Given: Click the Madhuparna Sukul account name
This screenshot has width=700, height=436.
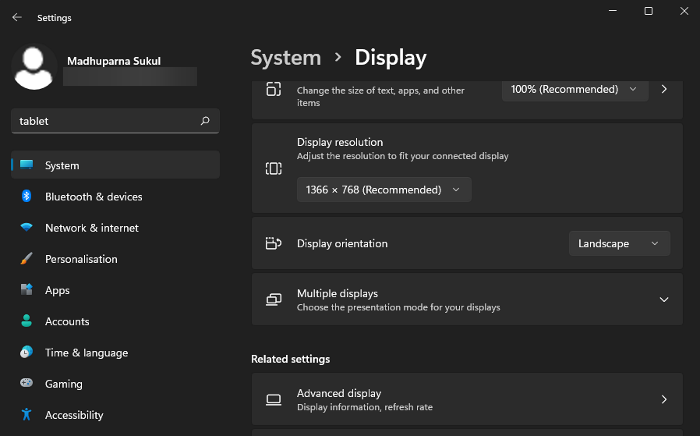Looking at the screenshot, I should coord(114,61).
